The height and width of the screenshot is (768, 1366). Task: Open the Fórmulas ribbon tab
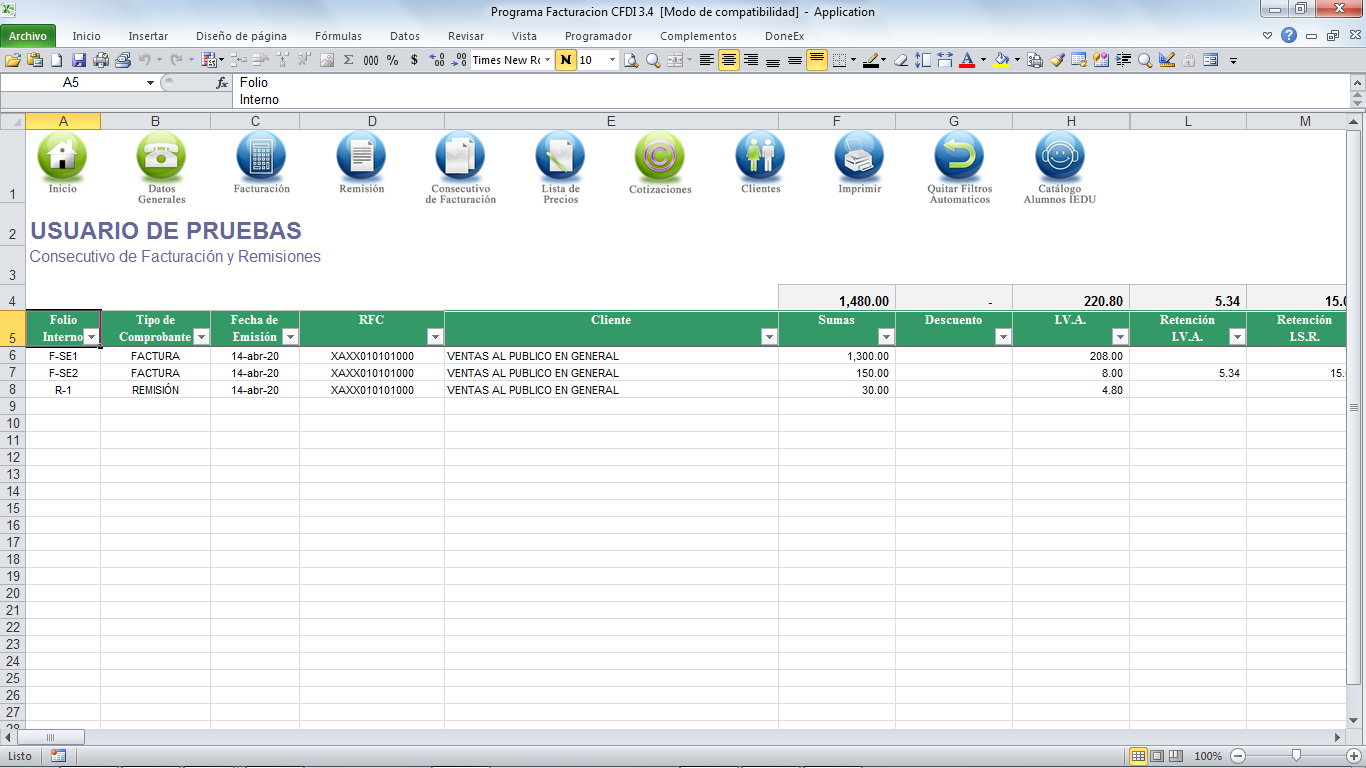point(338,36)
